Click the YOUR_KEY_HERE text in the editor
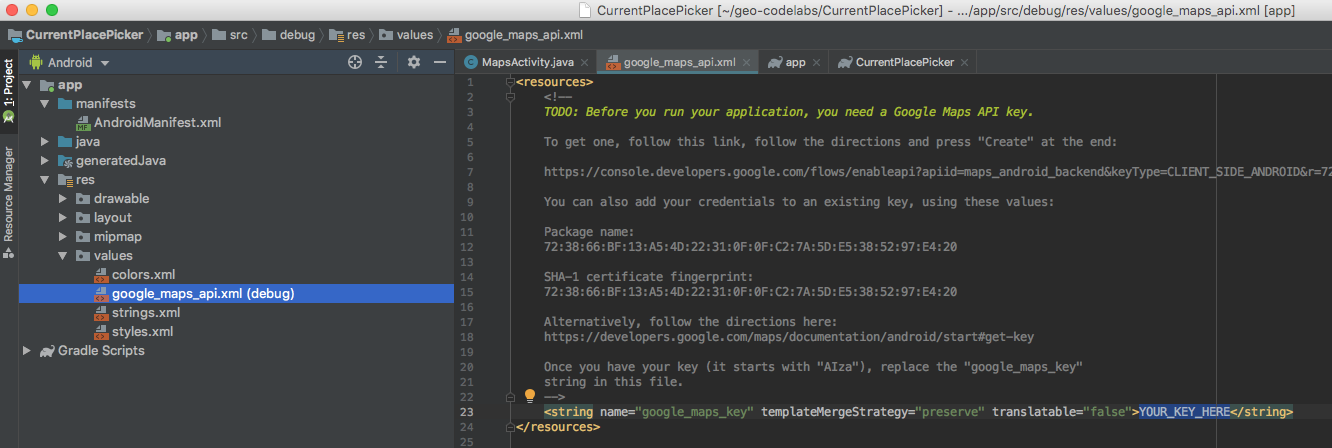1332x448 pixels. click(1184, 412)
